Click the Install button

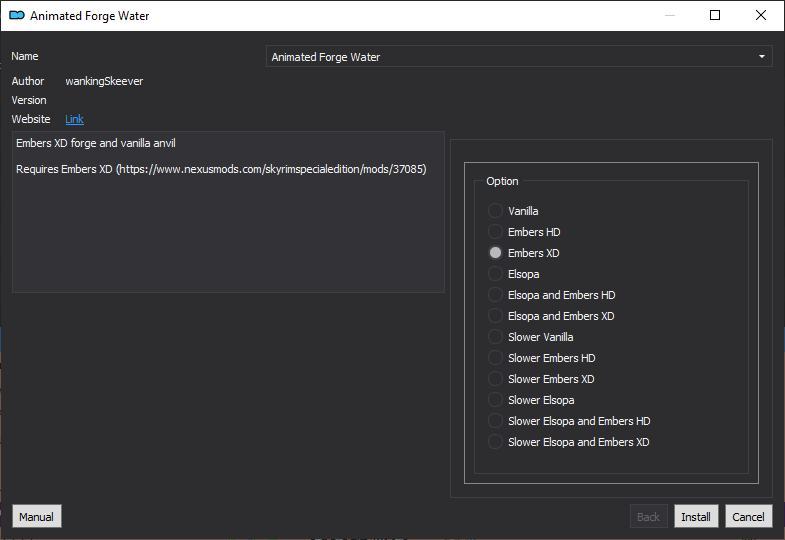[x=696, y=516]
